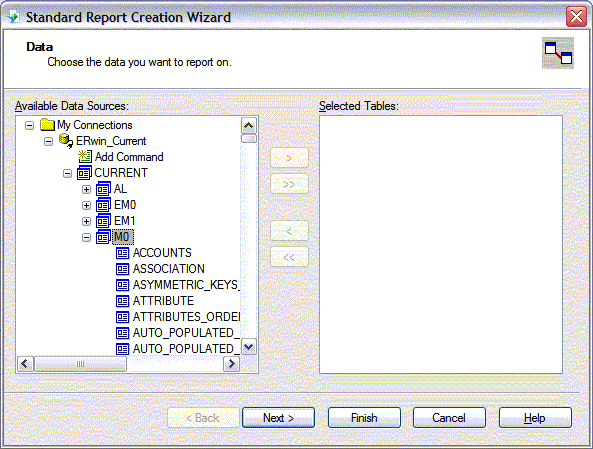Click the ASSOCIATION table icon
Viewport: 593px width, 449px height.
(x=122, y=269)
